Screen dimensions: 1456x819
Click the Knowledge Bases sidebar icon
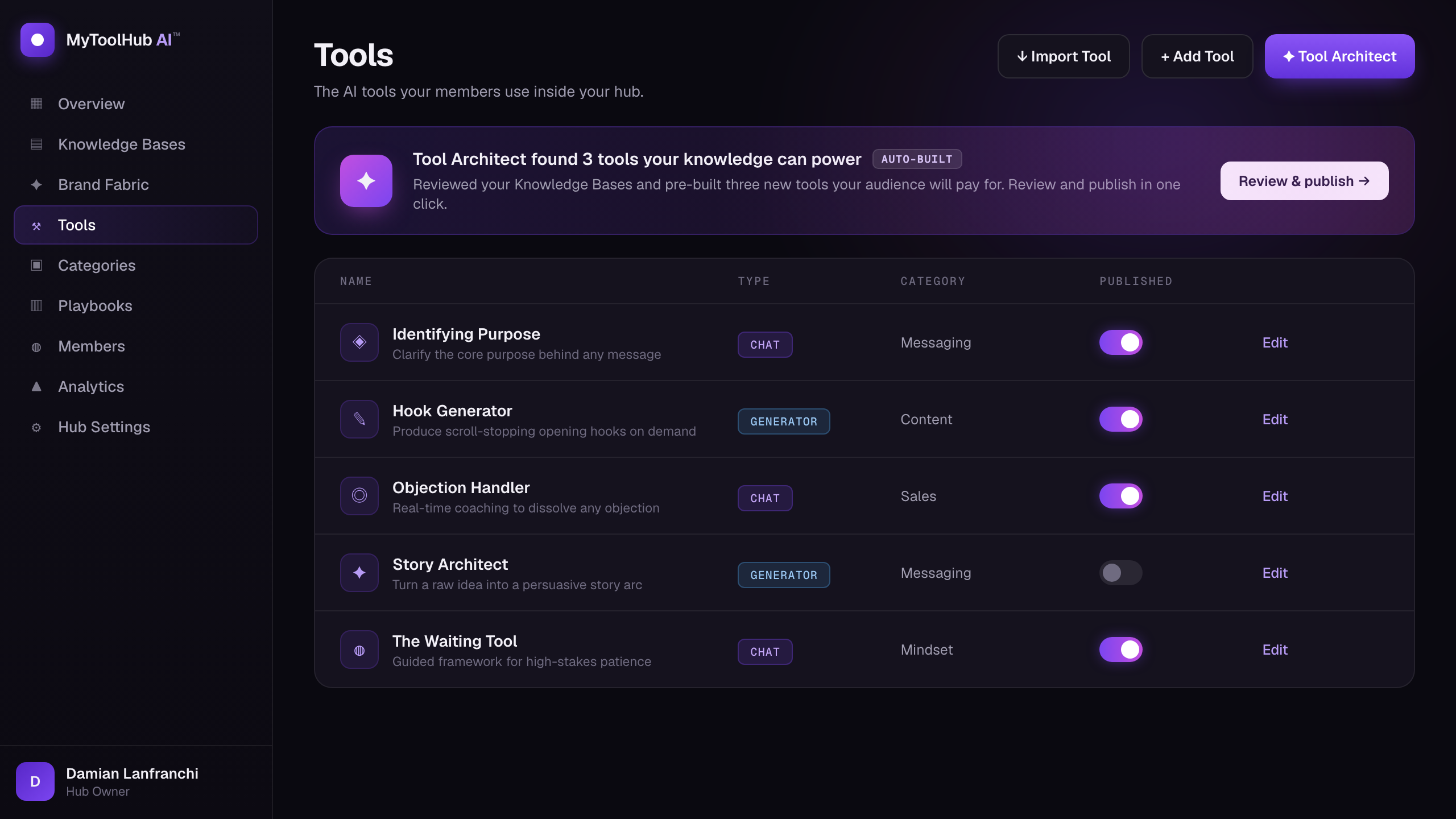36,144
